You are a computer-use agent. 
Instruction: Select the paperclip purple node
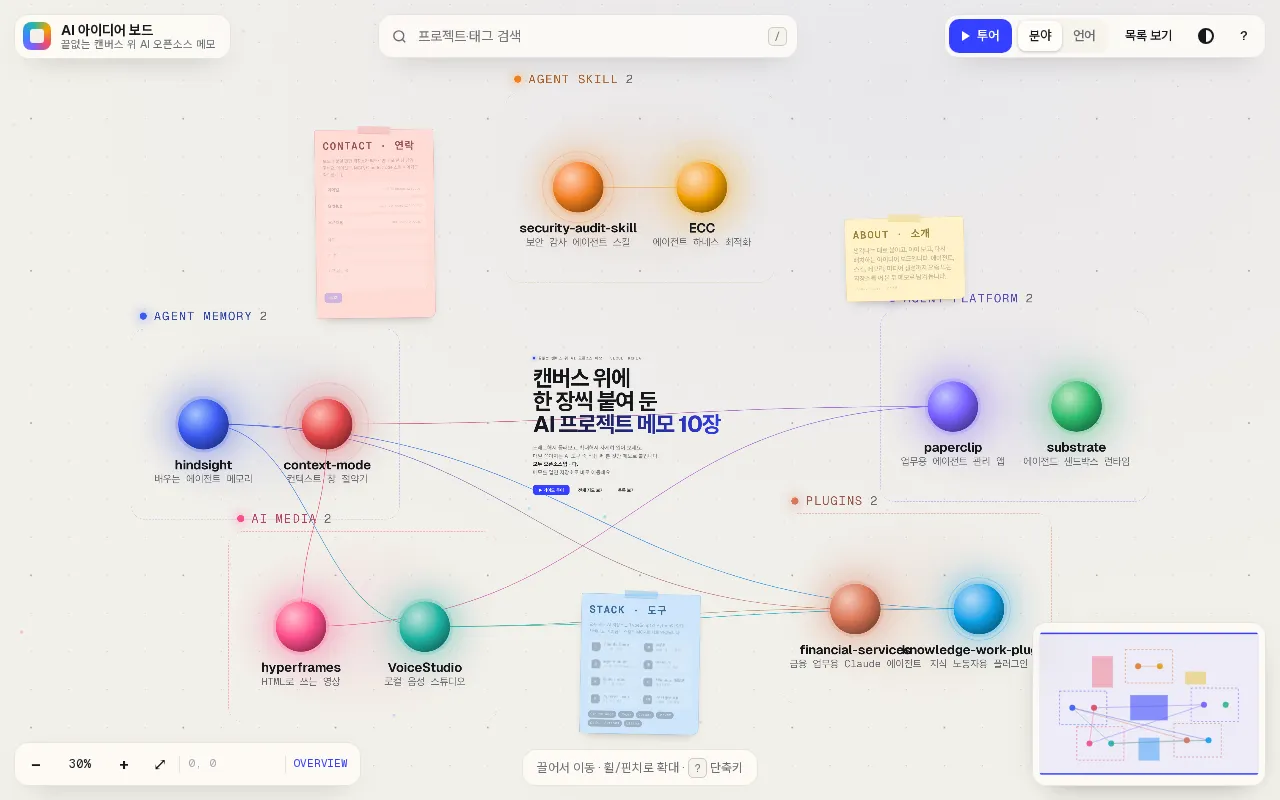point(953,406)
